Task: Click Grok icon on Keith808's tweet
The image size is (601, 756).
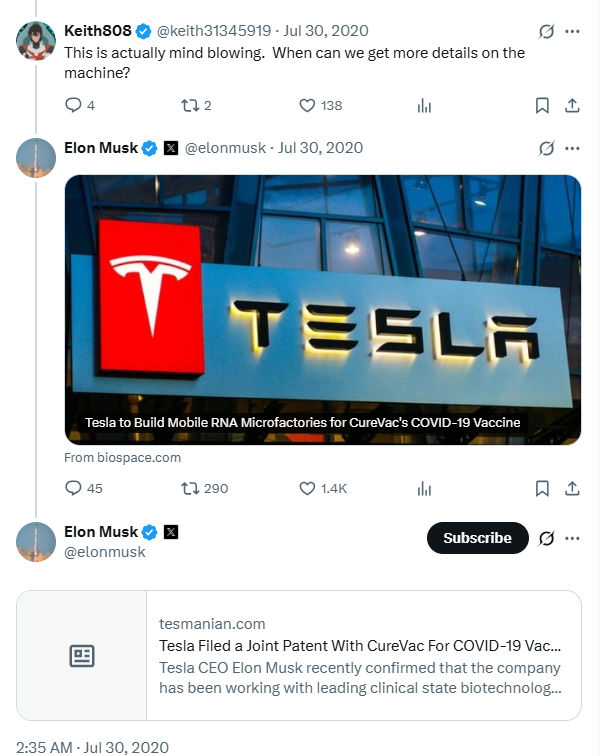Action: (x=546, y=31)
